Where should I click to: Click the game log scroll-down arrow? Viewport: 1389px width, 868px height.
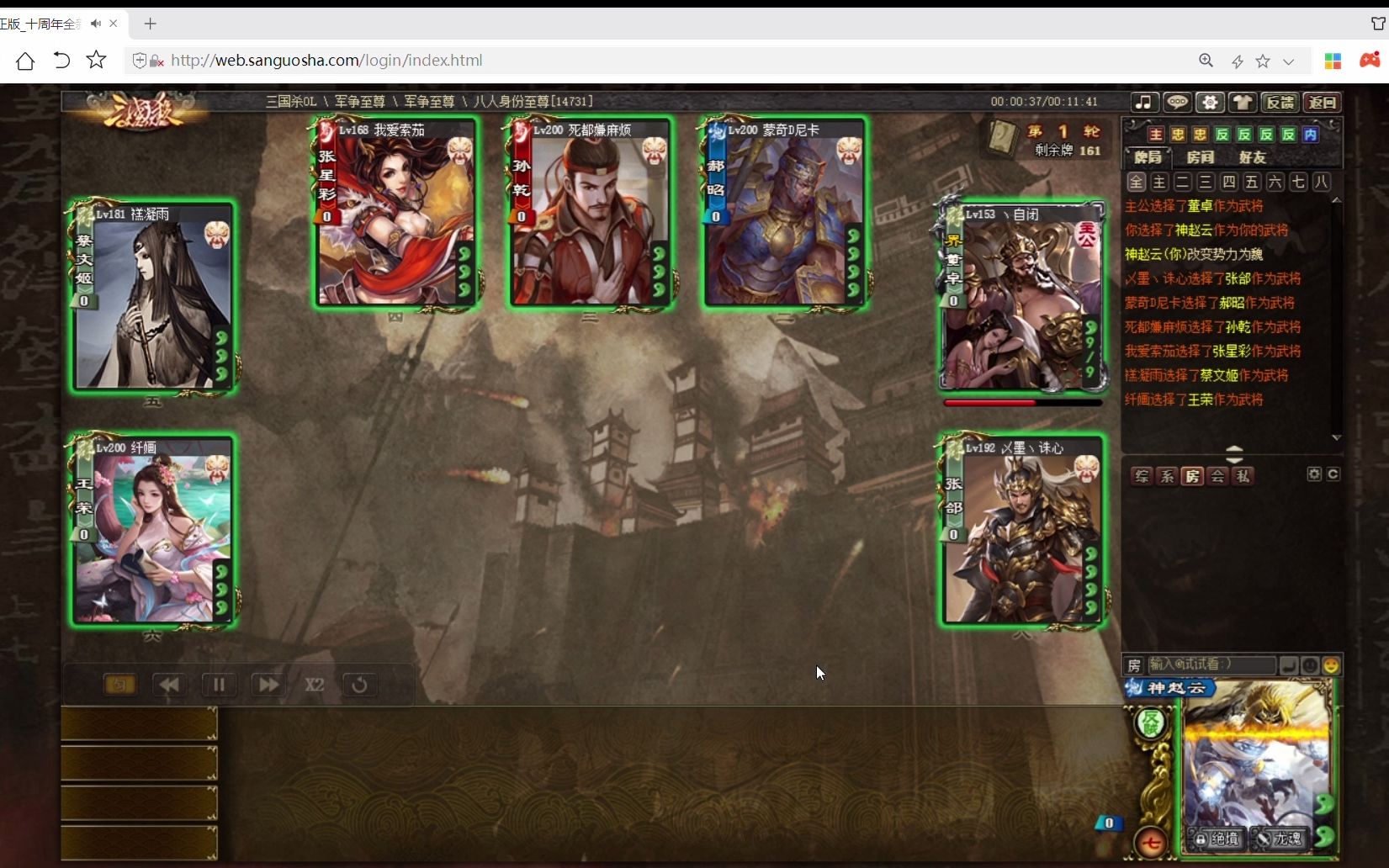point(1336,437)
